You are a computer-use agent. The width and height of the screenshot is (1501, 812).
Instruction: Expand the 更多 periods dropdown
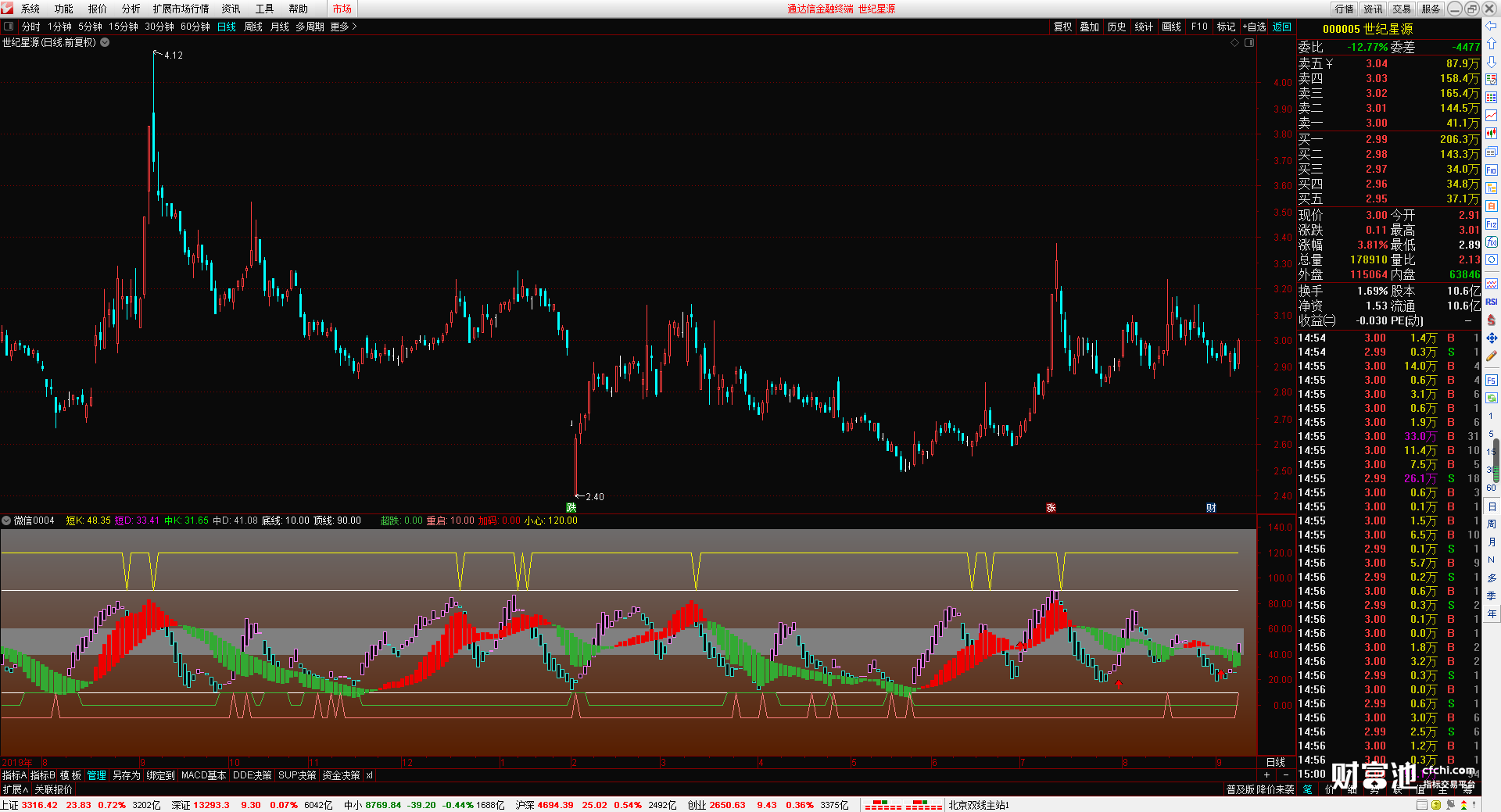tap(343, 27)
